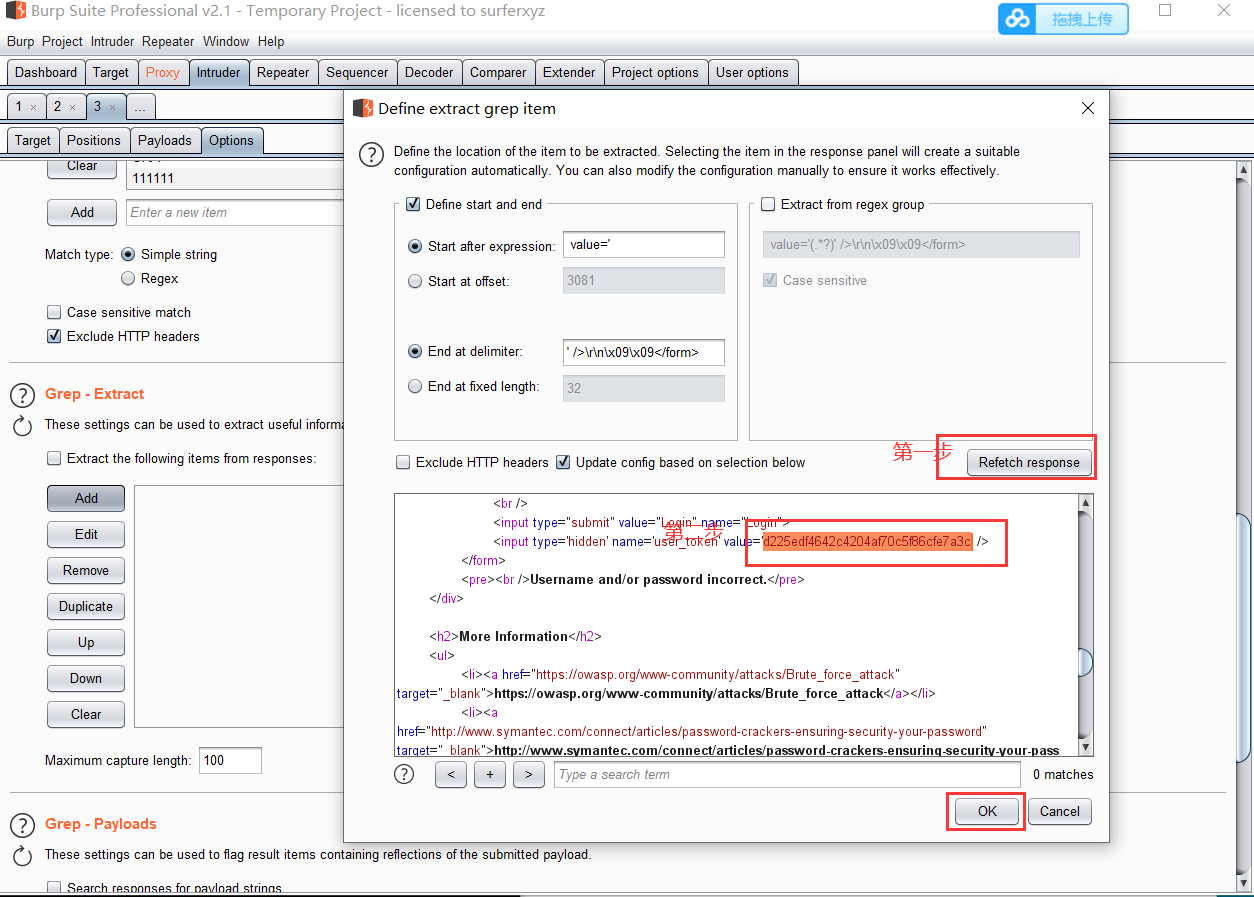Click the Burp logo in the dialog title
Viewport: 1254px width, 897px height.
point(365,108)
